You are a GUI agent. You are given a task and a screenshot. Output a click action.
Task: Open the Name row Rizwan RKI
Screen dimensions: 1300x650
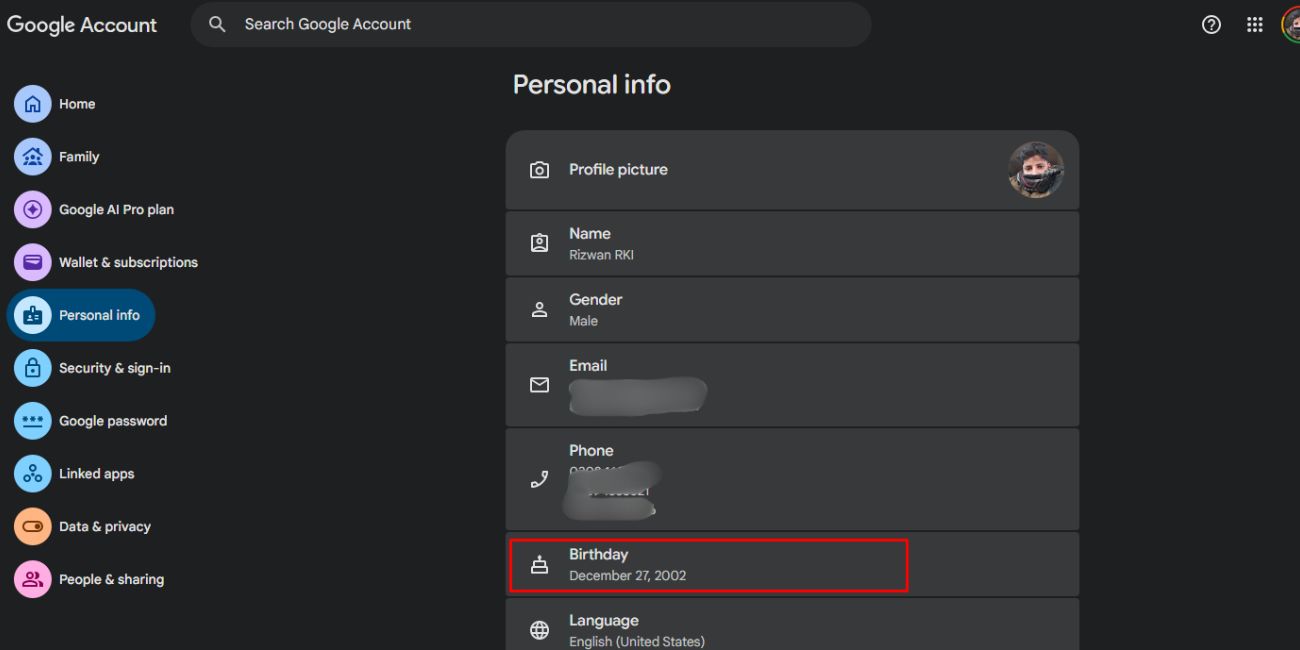pos(792,243)
